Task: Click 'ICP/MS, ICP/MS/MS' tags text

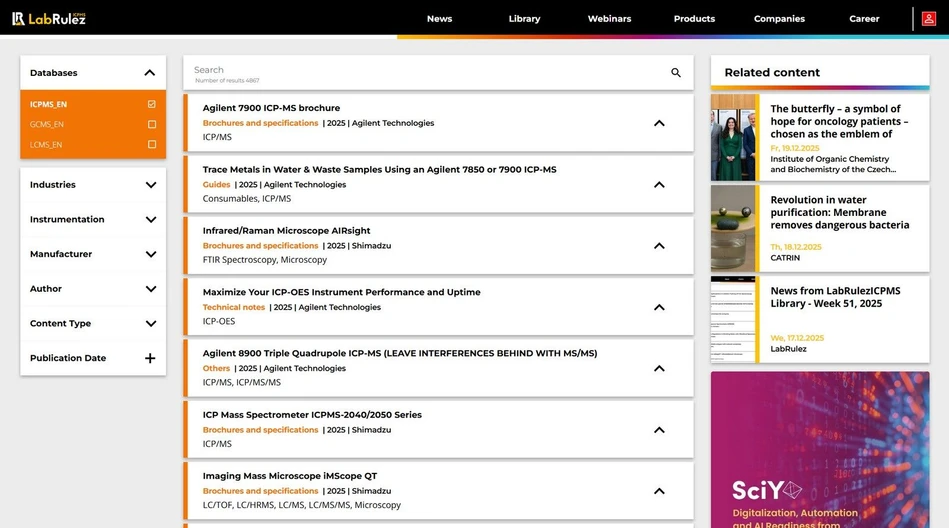Action: 241,383
